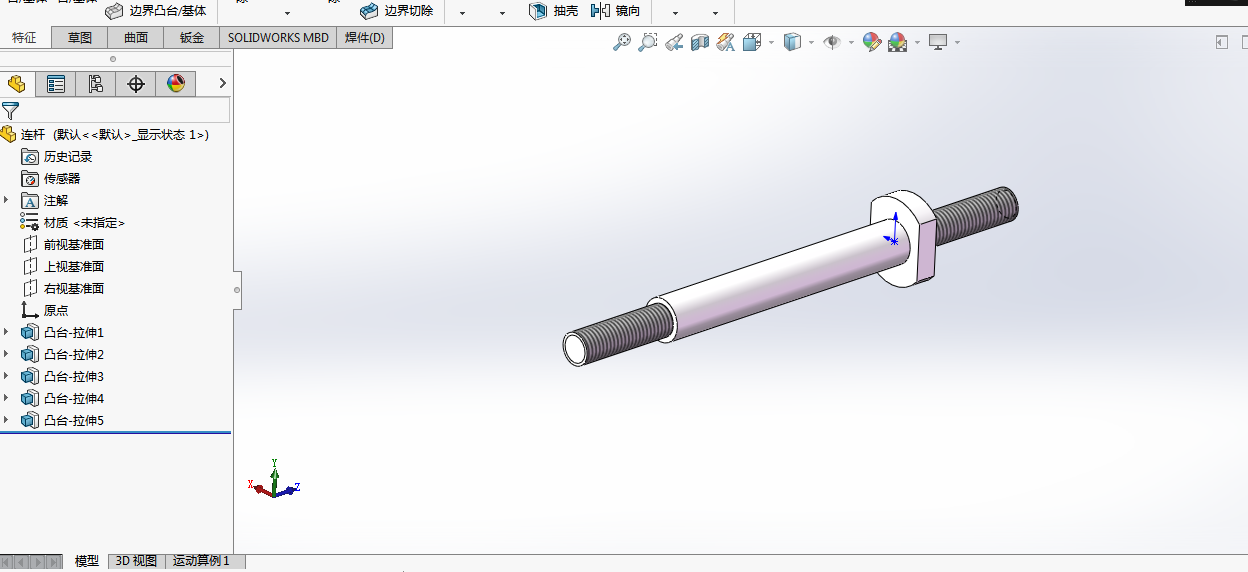This screenshot has height=572, width=1248.
Task: Click the 边界切除 button
Action: (x=396, y=11)
